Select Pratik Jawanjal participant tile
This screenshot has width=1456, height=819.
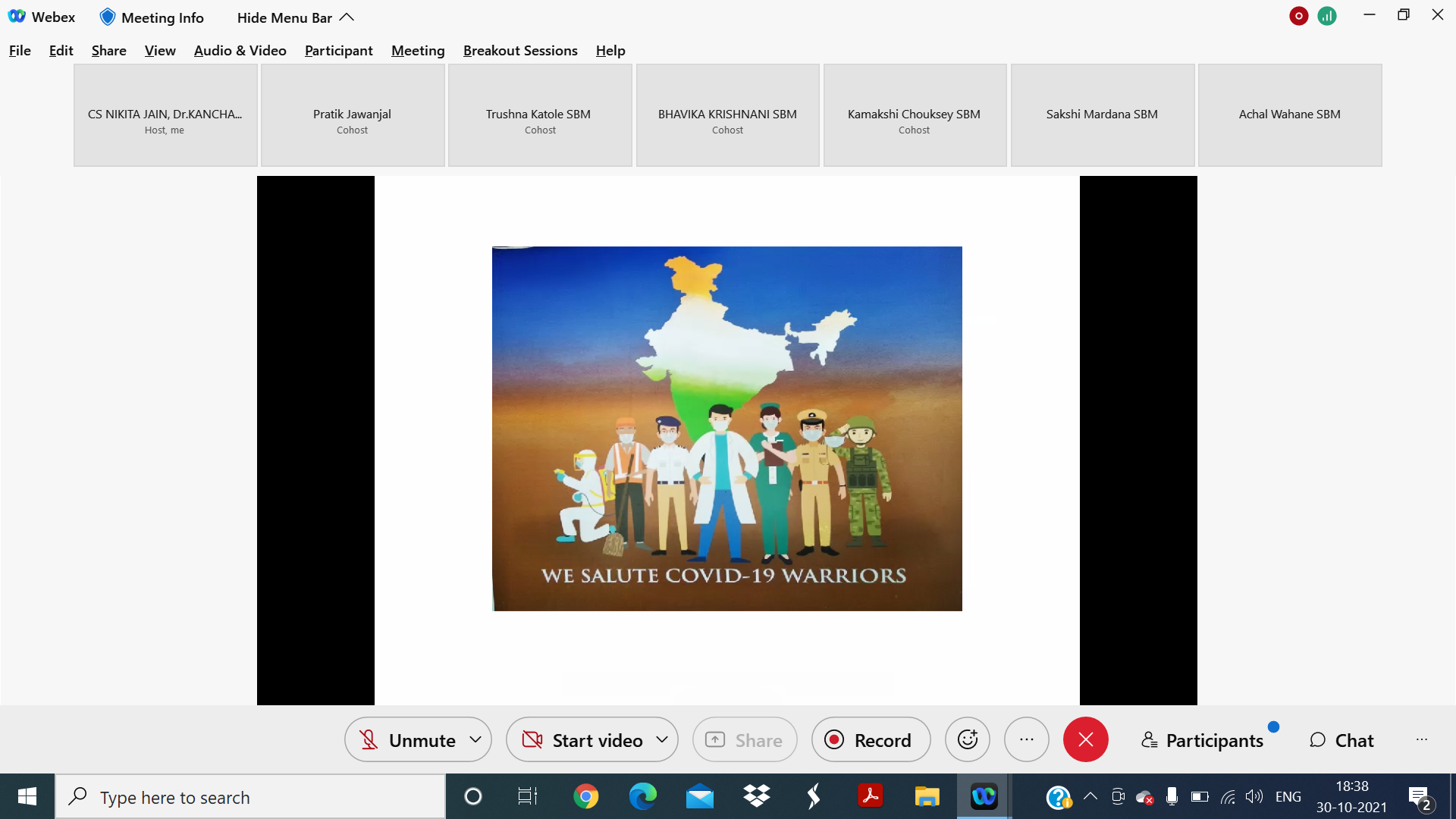(x=353, y=115)
